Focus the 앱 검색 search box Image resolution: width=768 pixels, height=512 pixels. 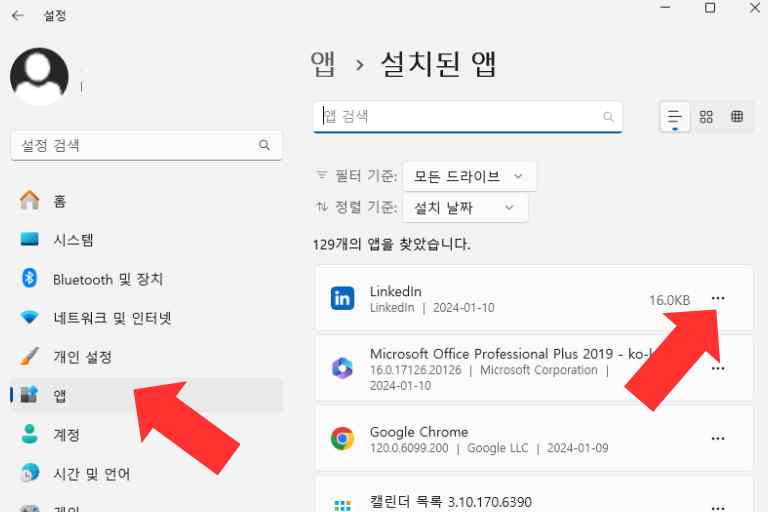pyautogui.click(x=468, y=117)
